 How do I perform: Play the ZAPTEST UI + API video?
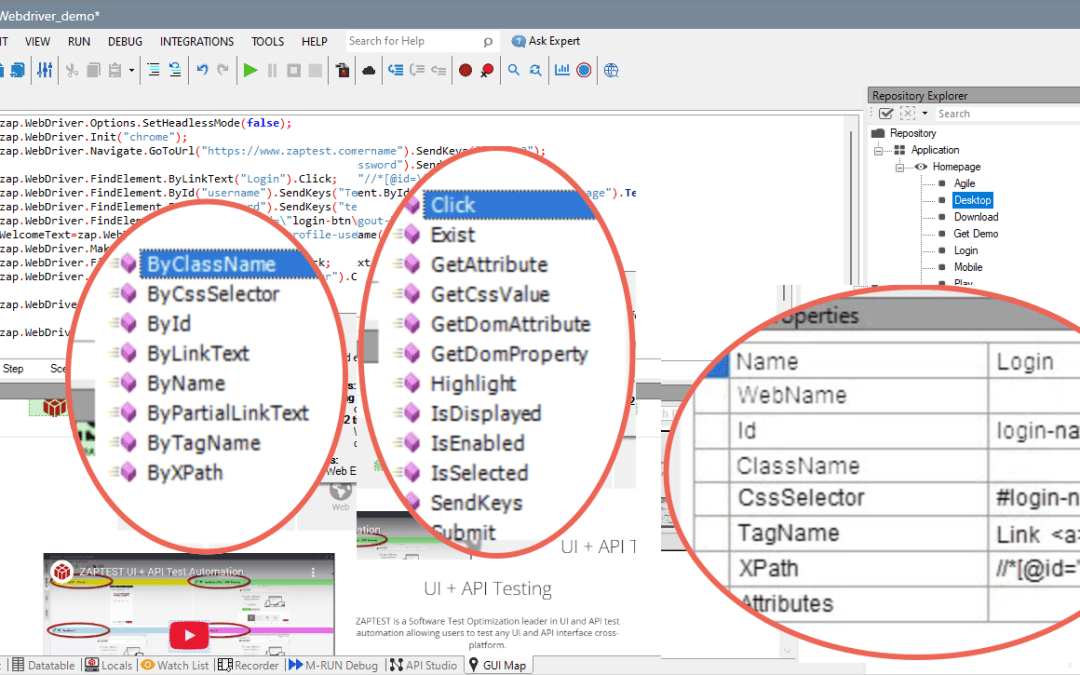click(189, 635)
